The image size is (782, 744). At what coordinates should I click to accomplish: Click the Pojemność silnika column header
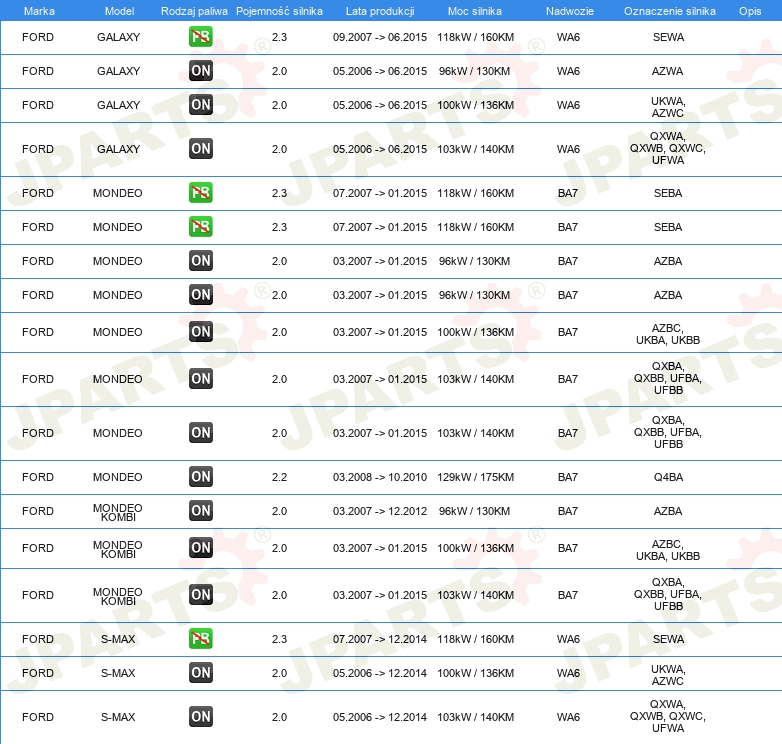coord(279,11)
